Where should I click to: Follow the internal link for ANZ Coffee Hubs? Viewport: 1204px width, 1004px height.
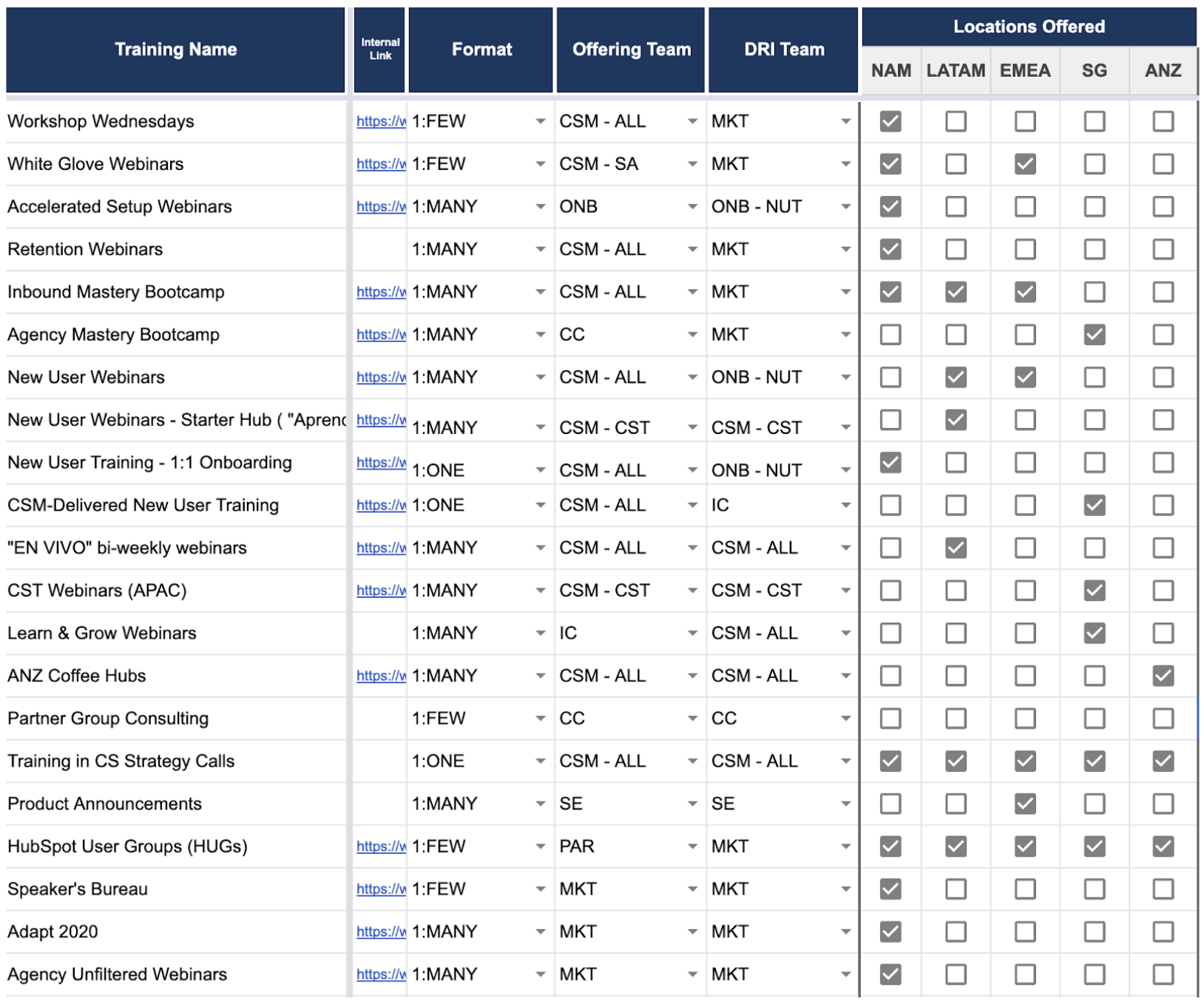point(380,676)
